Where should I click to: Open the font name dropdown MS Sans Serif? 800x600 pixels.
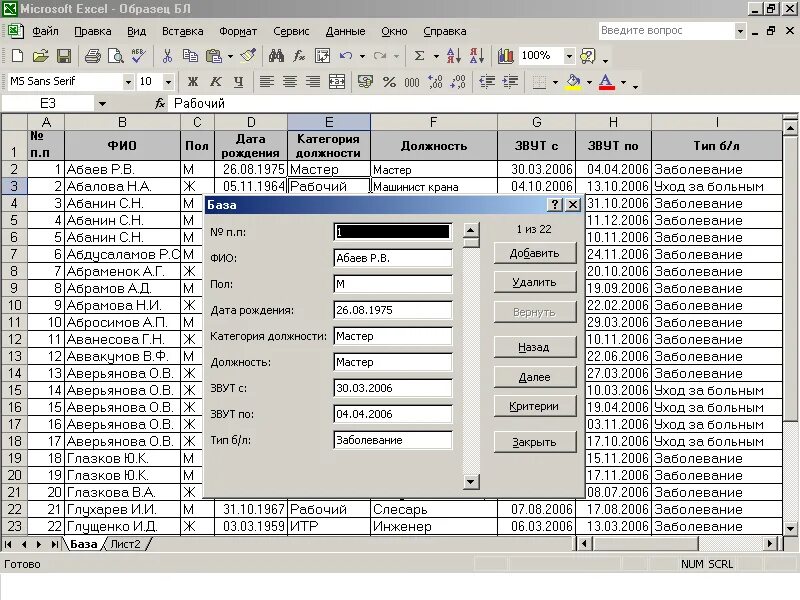point(128,82)
